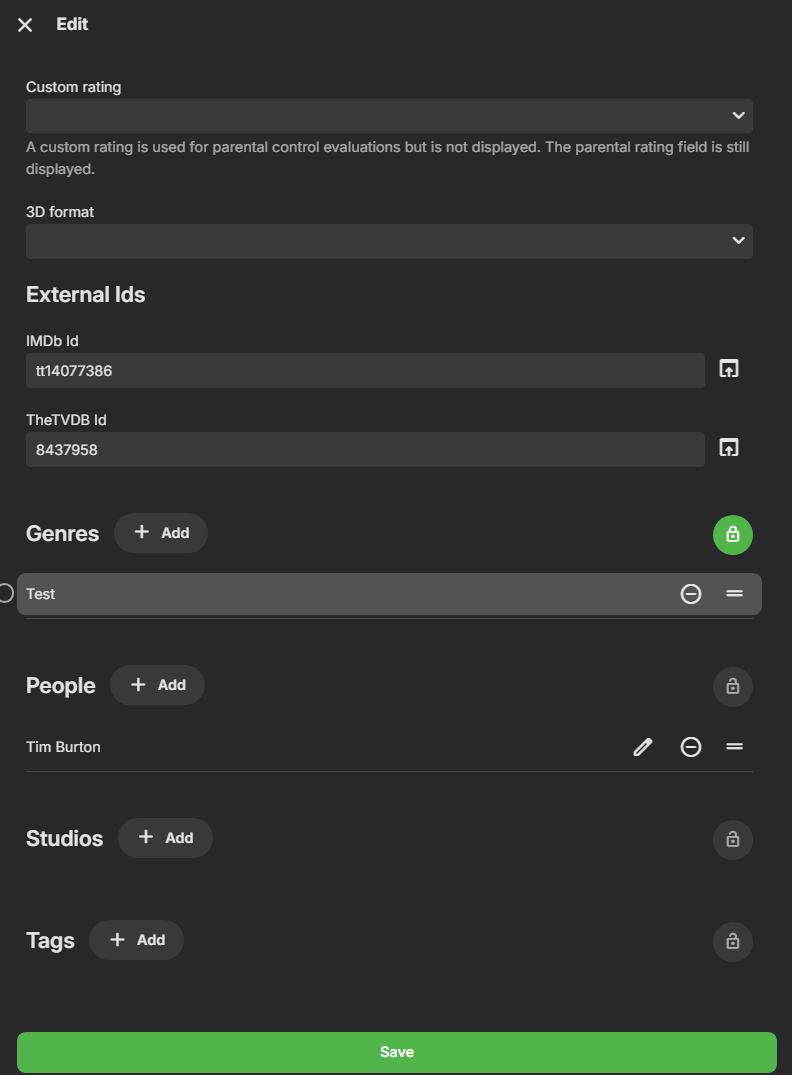This screenshot has width=792, height=1075.
Task: Open the 3D format dropdown
Action: (389, 241)
